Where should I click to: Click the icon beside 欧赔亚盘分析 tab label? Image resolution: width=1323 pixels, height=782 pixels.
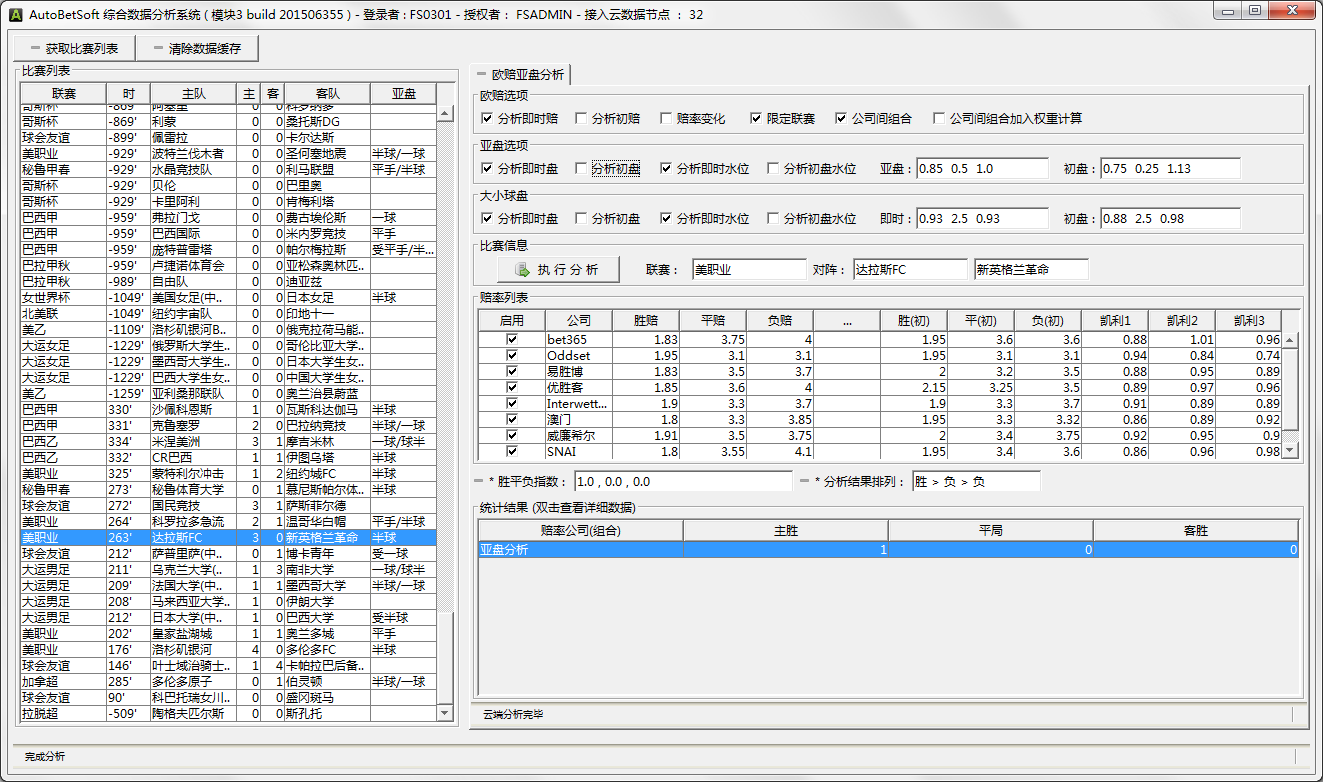(481, 75)
